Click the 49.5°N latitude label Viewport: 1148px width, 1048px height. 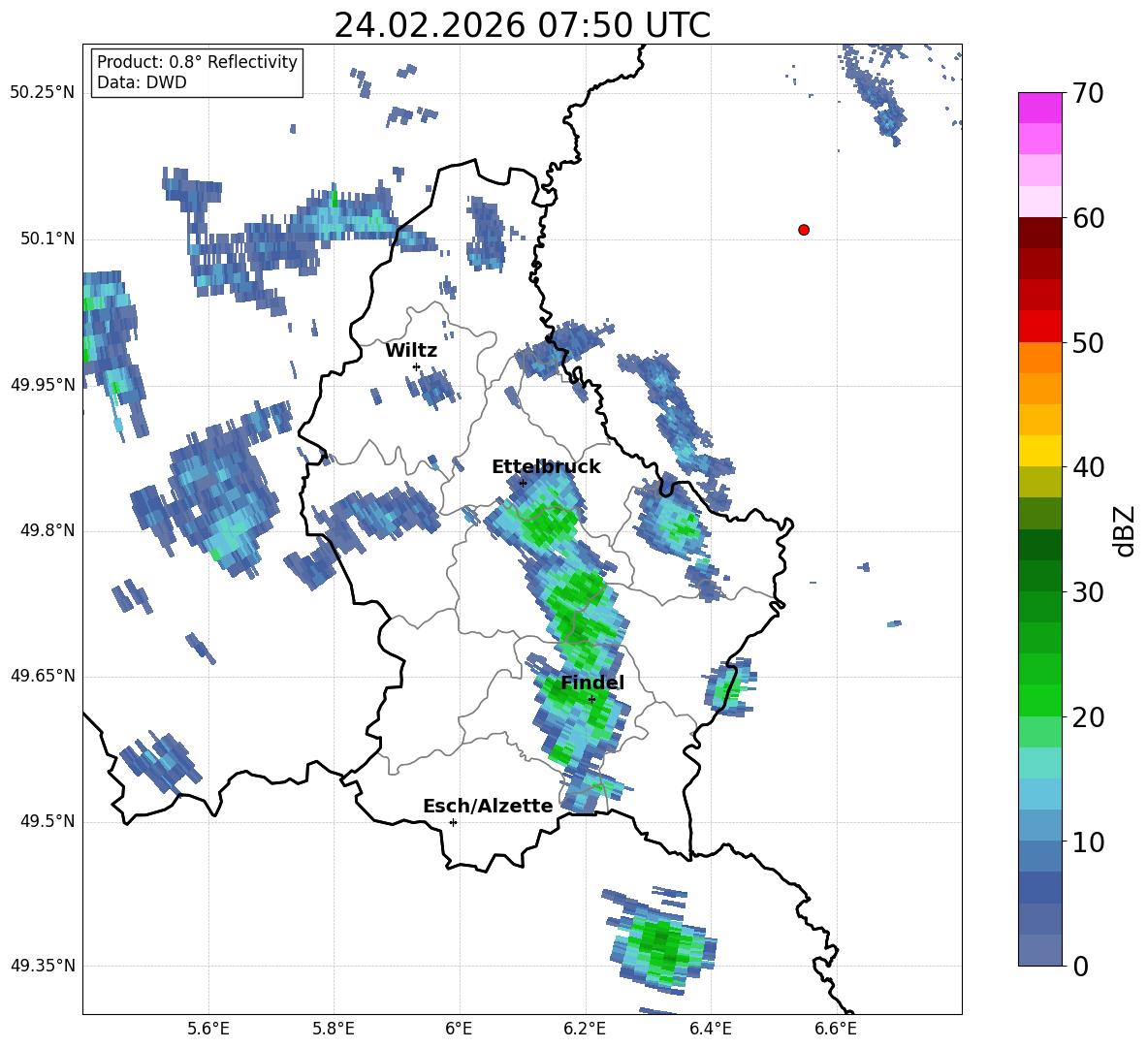(48, 822)
